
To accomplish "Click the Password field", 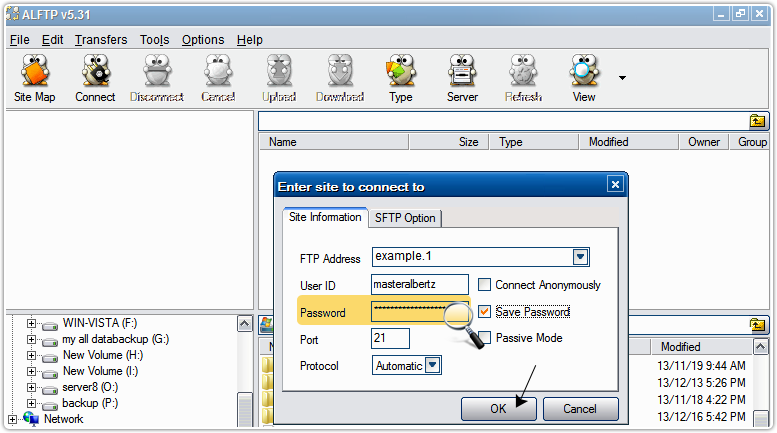I will [x=420, y=312].
